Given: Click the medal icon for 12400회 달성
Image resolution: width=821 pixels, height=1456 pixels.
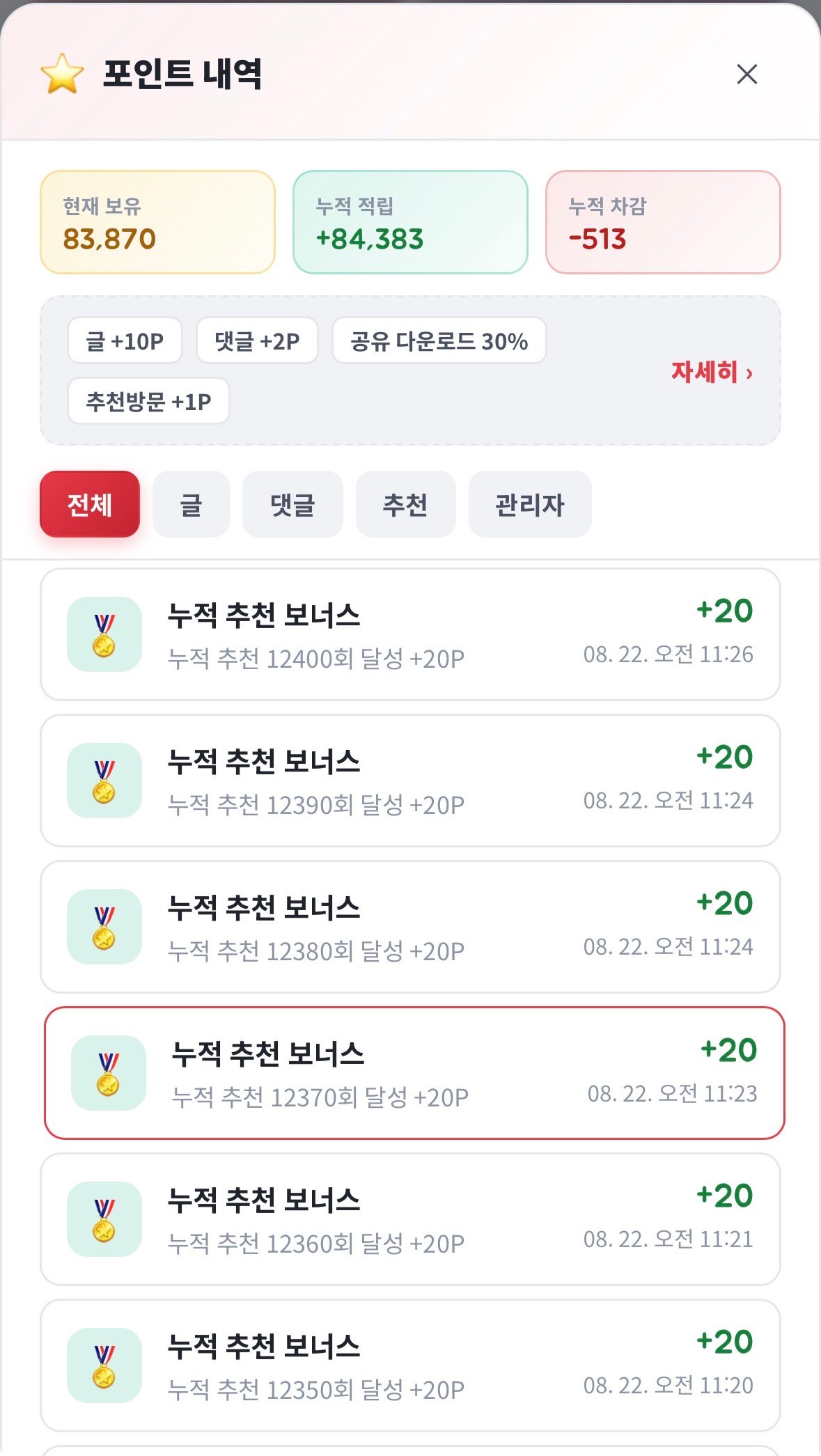Looking at the screenshot, I should 104,634.
